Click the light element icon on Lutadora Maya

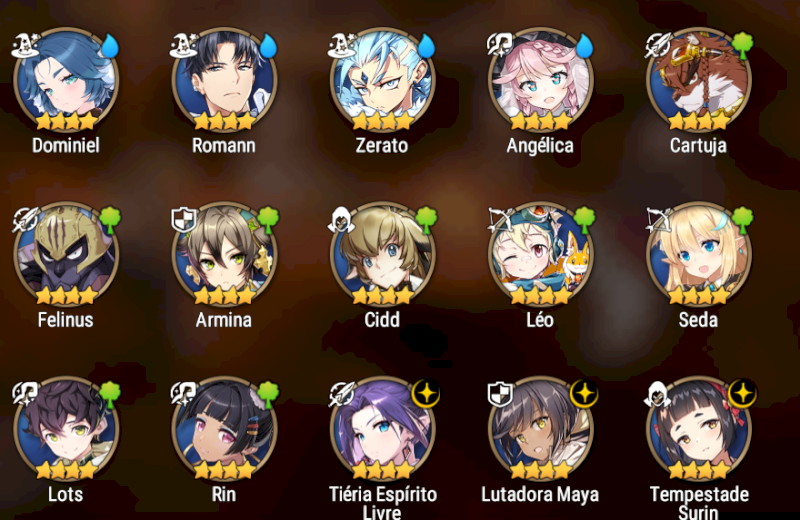click(x=584, y=394)
